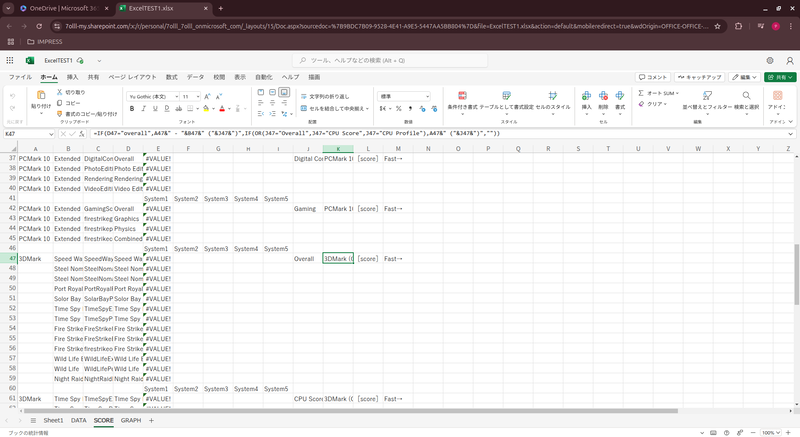Switch to the 挿入 ribbon tab
Screen dimensions: 800x437
[x=72, y=77]
